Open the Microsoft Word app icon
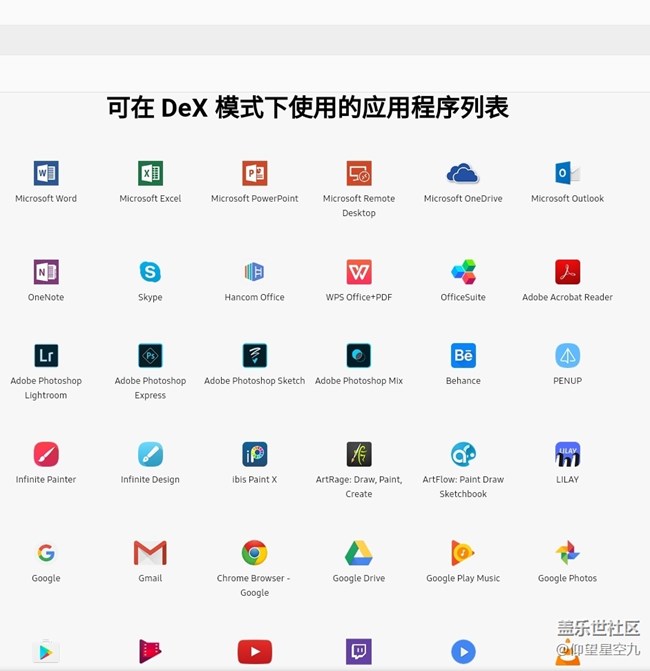The image size is (650, 671). pos(46,173)
